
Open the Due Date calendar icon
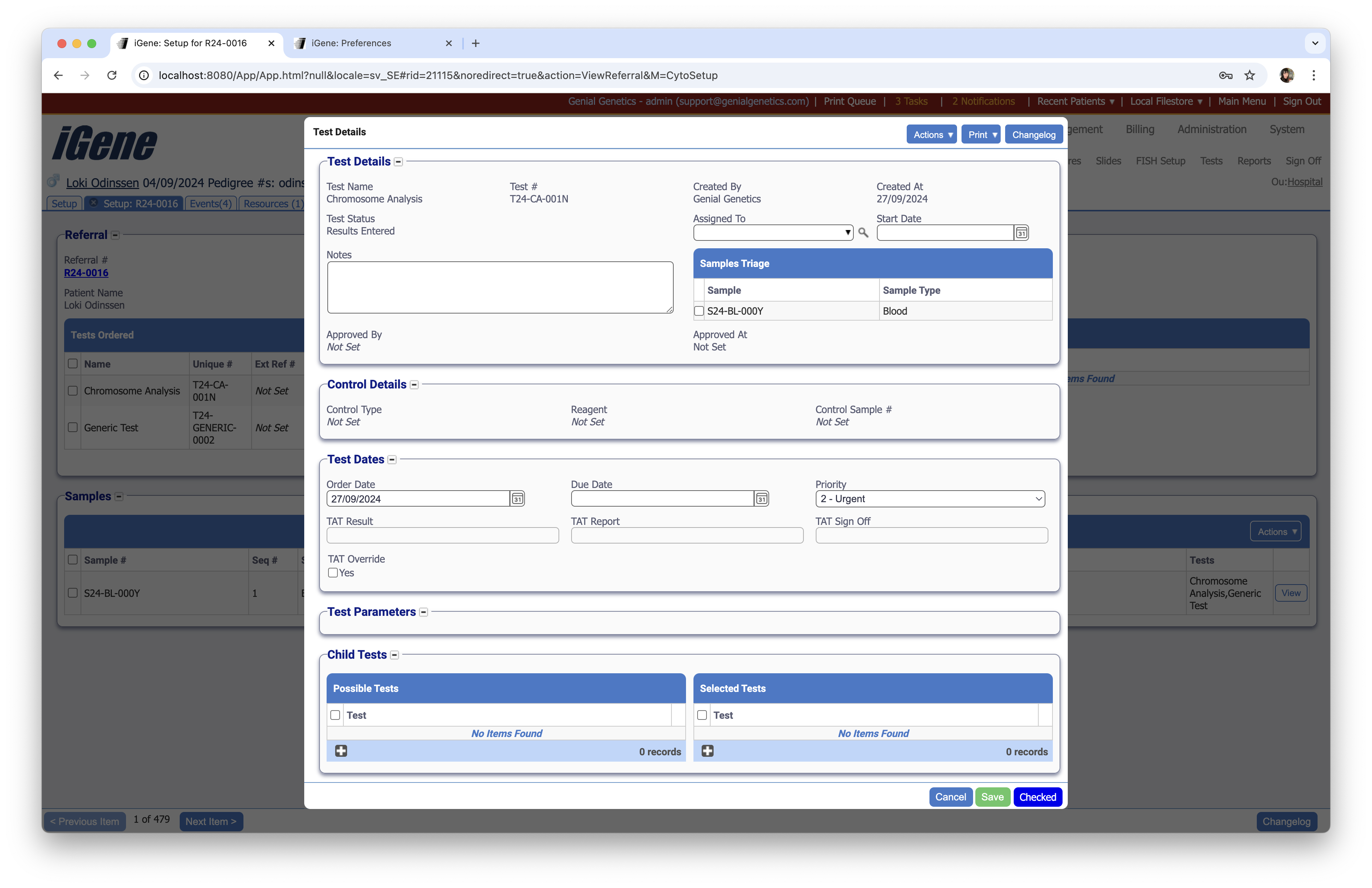(x=762, y=498)
